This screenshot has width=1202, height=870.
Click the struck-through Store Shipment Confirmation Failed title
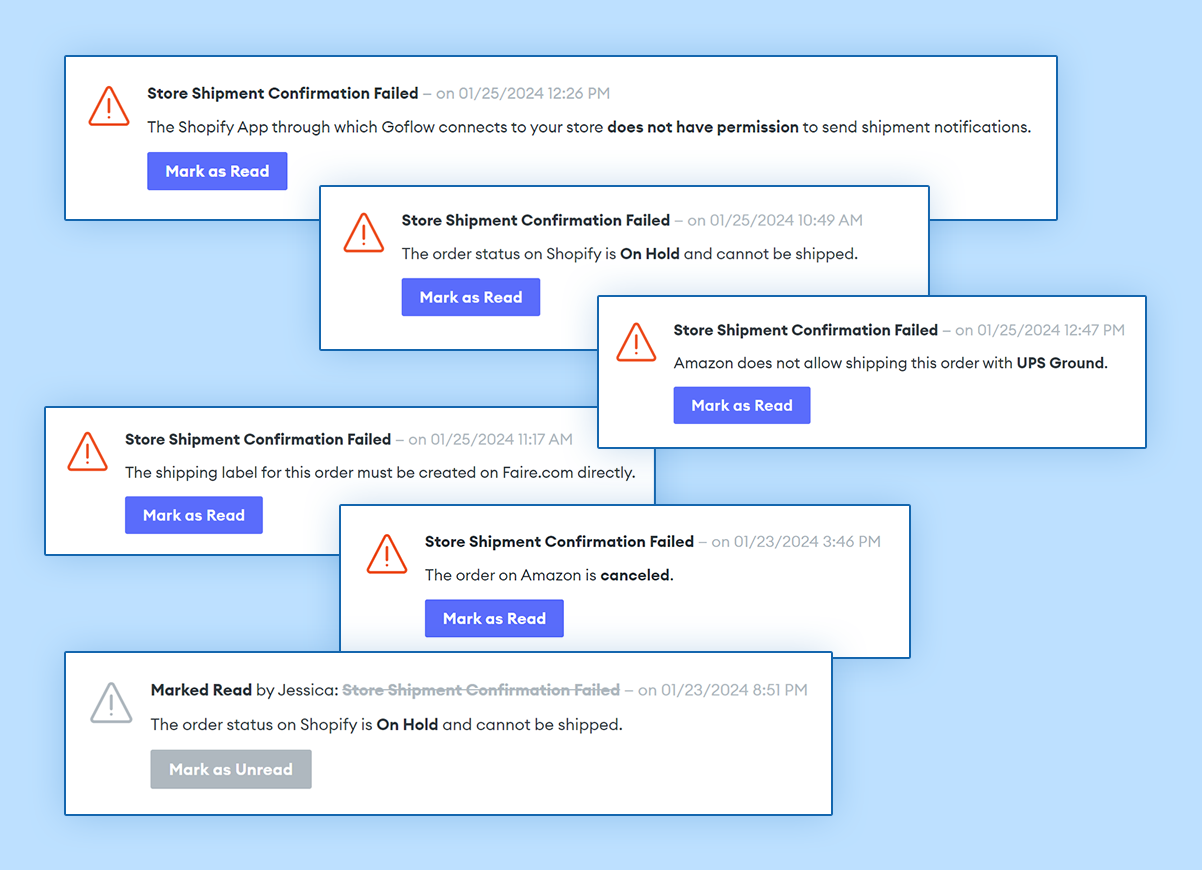(481, 690)
